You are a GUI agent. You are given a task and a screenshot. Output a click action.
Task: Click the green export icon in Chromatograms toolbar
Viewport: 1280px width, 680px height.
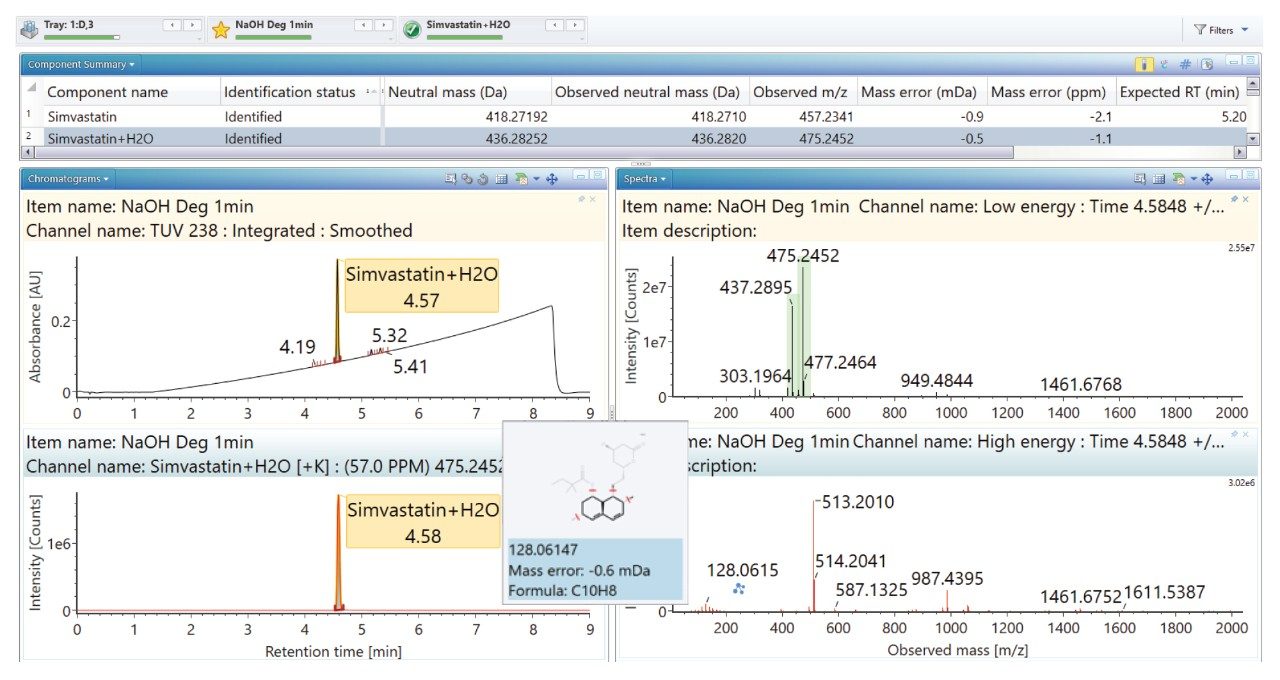click(x=520, y=178)
